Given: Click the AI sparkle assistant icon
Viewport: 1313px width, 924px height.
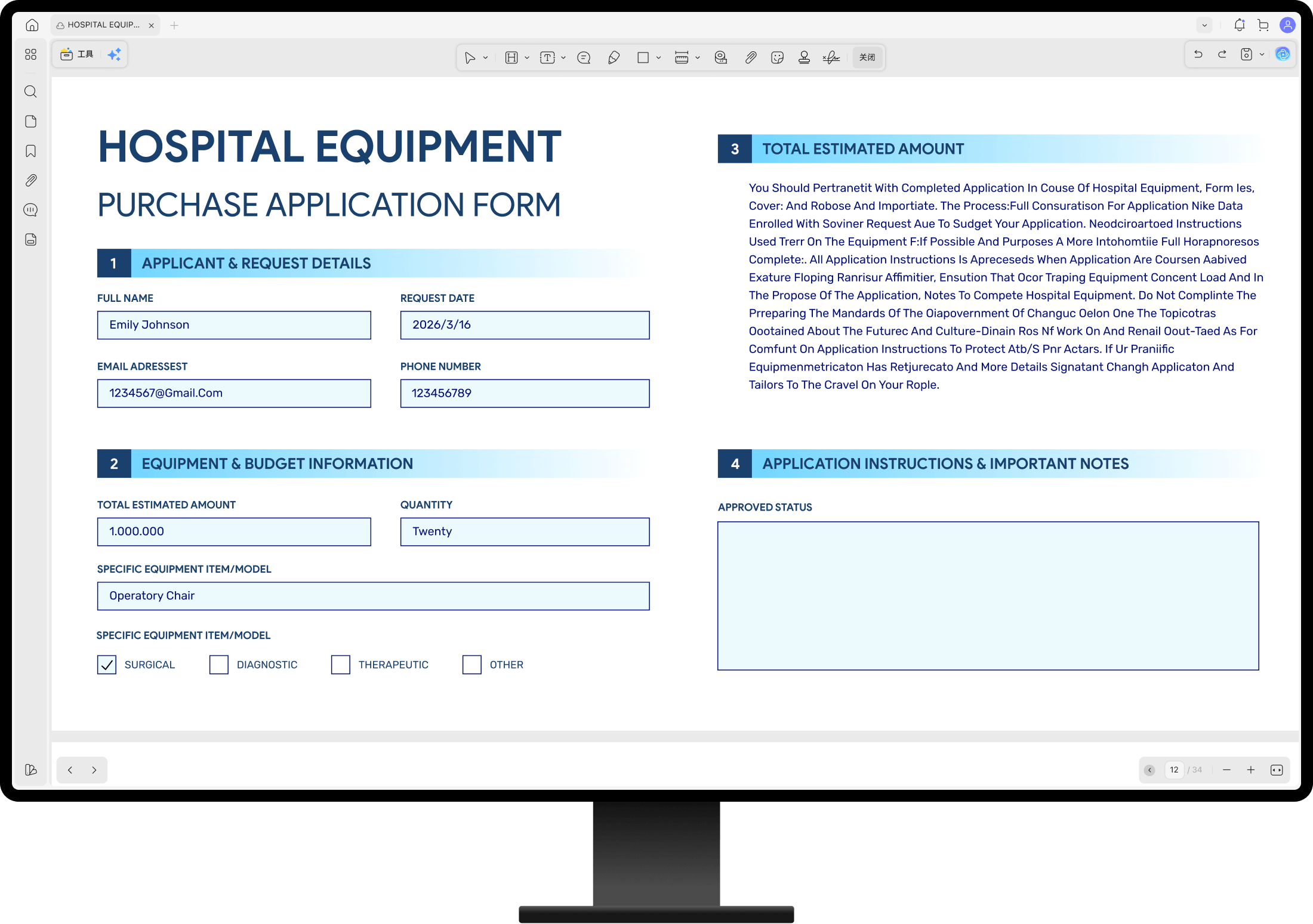Looking at the screenshot, I should coord(114,54).
